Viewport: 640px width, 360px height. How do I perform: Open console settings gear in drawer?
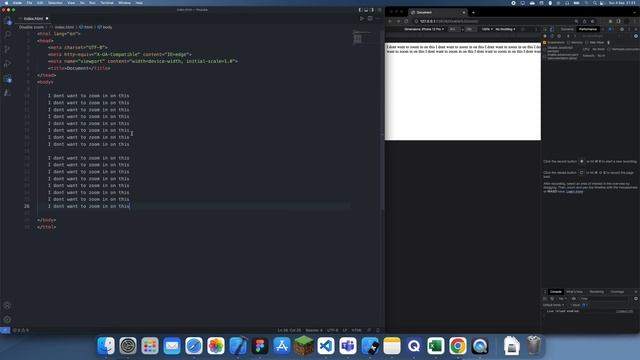click(x=636, y=298)
